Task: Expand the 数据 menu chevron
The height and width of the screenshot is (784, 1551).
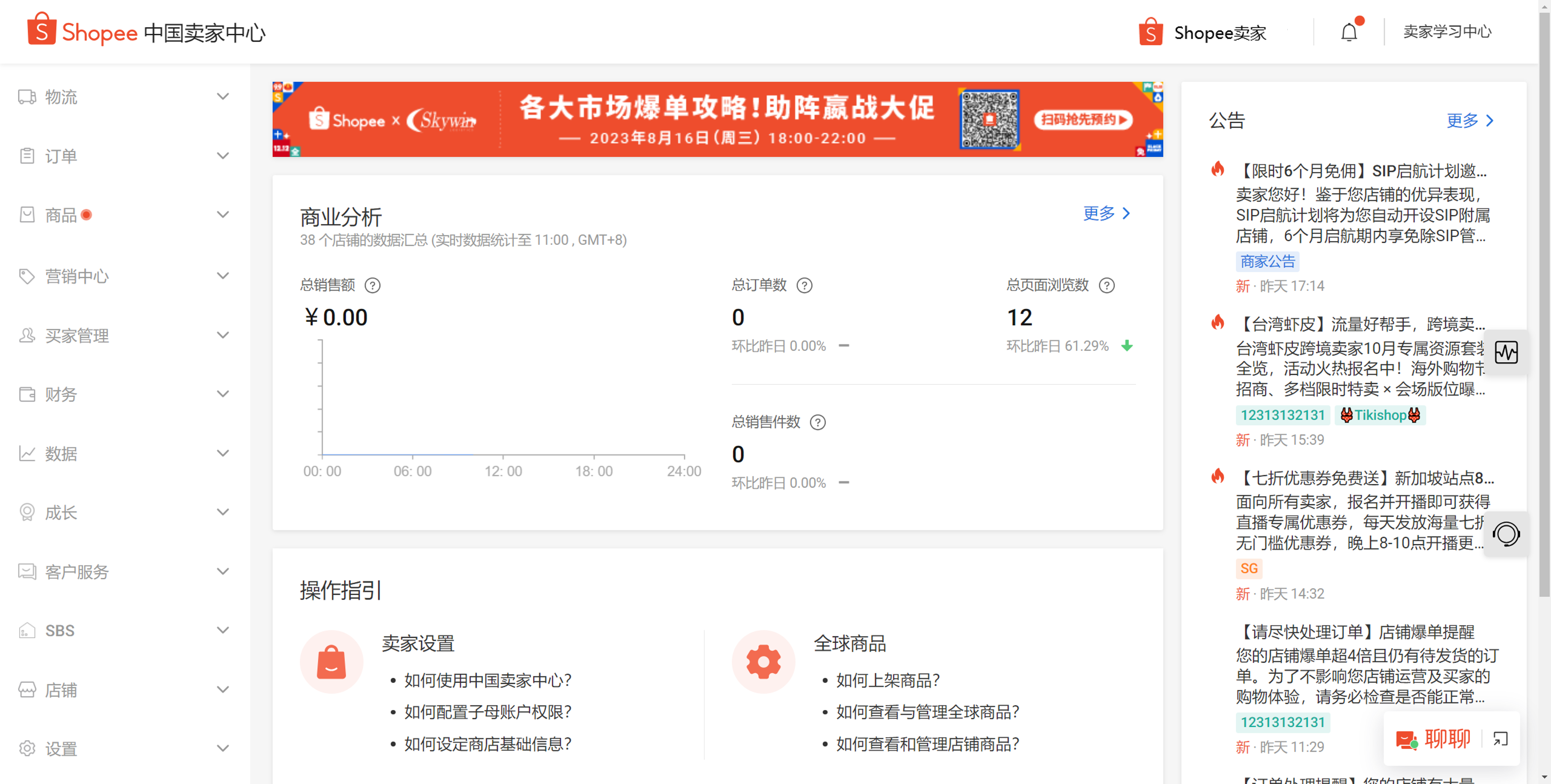Action: 223,453
